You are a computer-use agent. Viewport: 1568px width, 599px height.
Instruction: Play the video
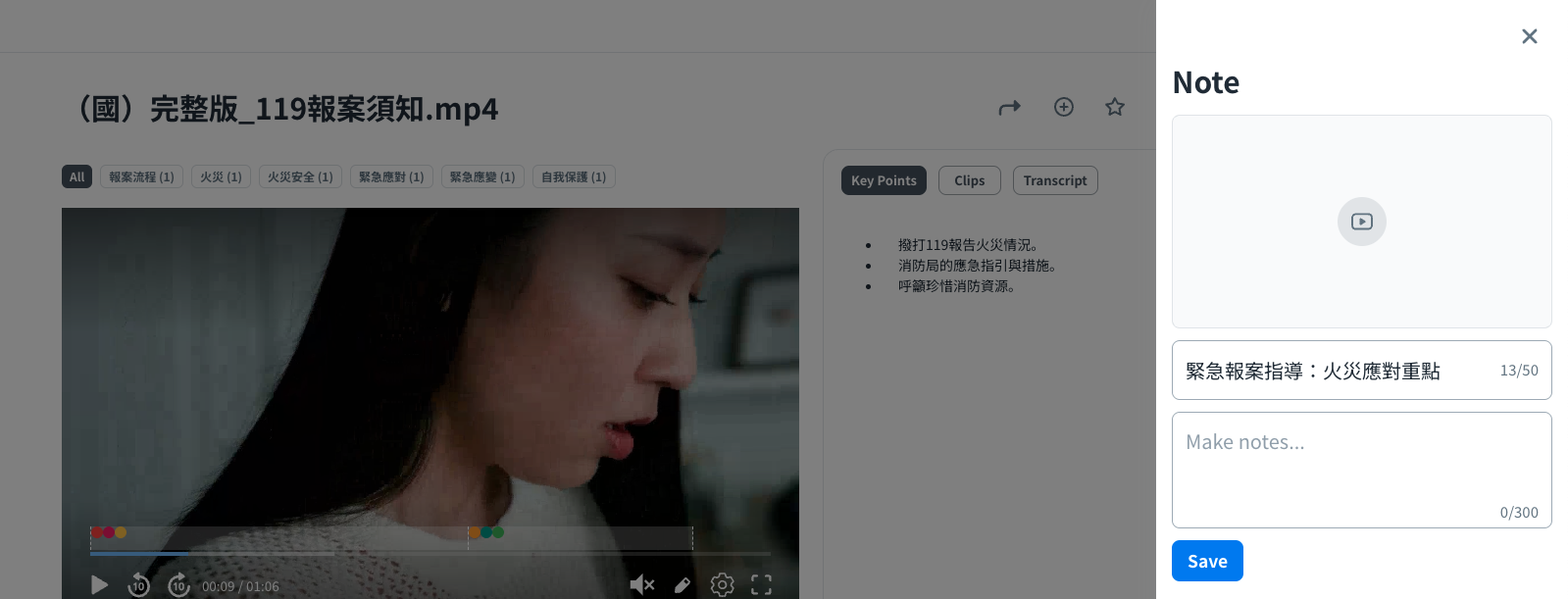(x=99, y=585)
